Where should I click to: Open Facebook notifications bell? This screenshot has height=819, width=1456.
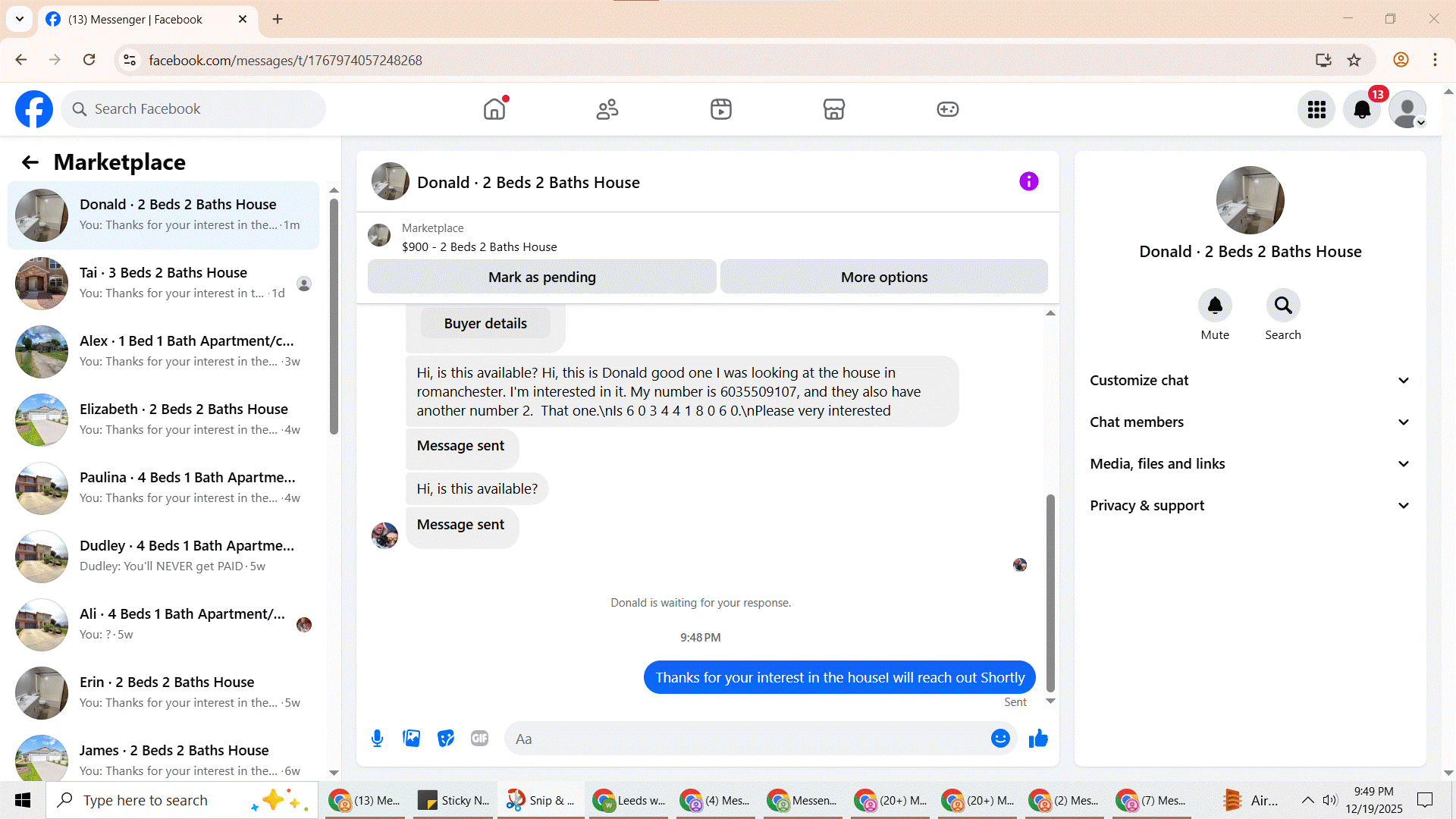coord(1362,109)
